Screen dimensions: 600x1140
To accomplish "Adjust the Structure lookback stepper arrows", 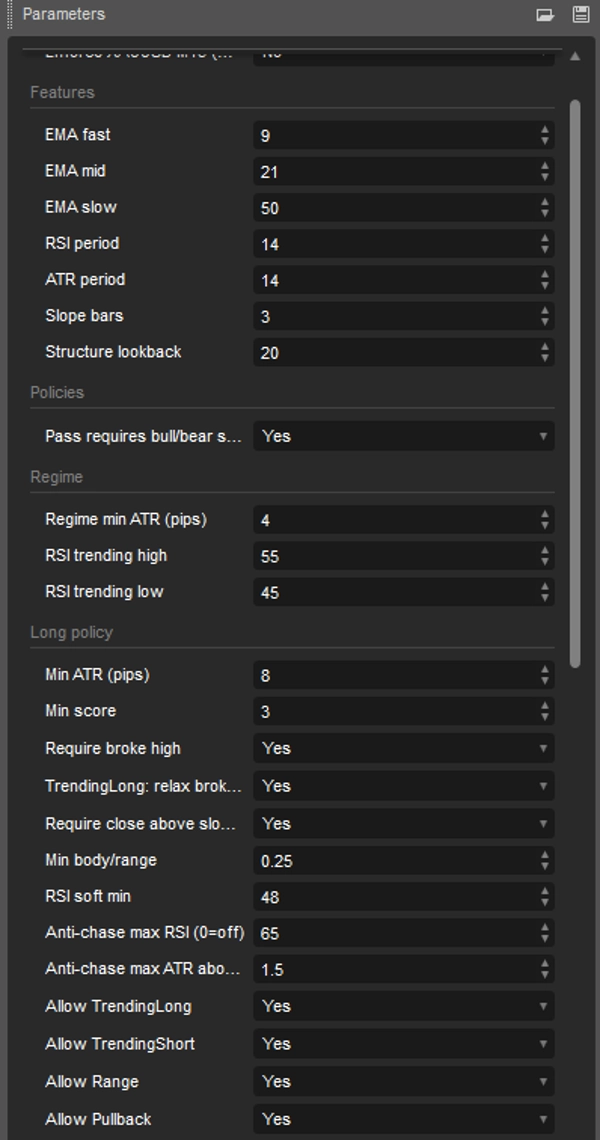I will [545, 353].
